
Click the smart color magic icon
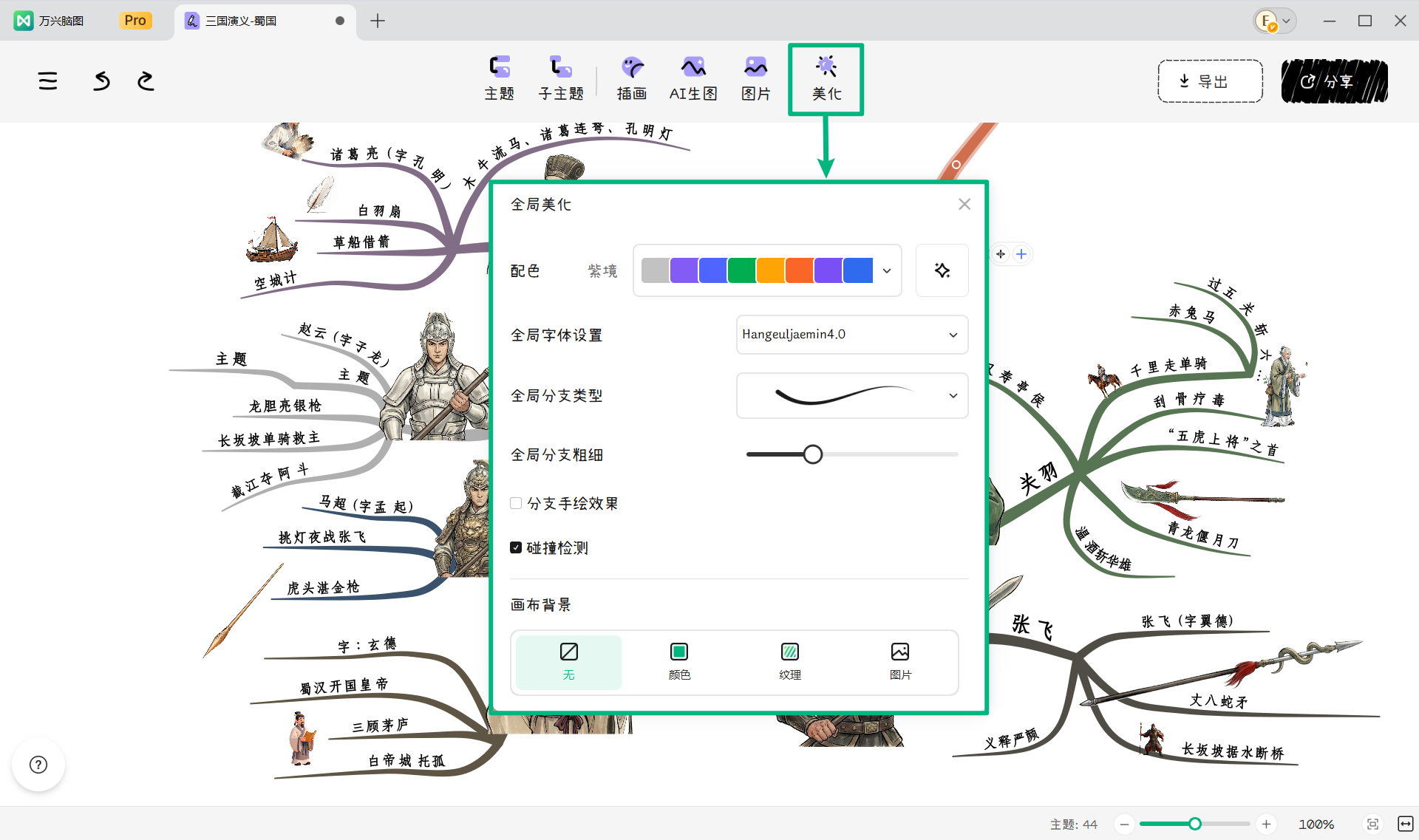(942, 270)
